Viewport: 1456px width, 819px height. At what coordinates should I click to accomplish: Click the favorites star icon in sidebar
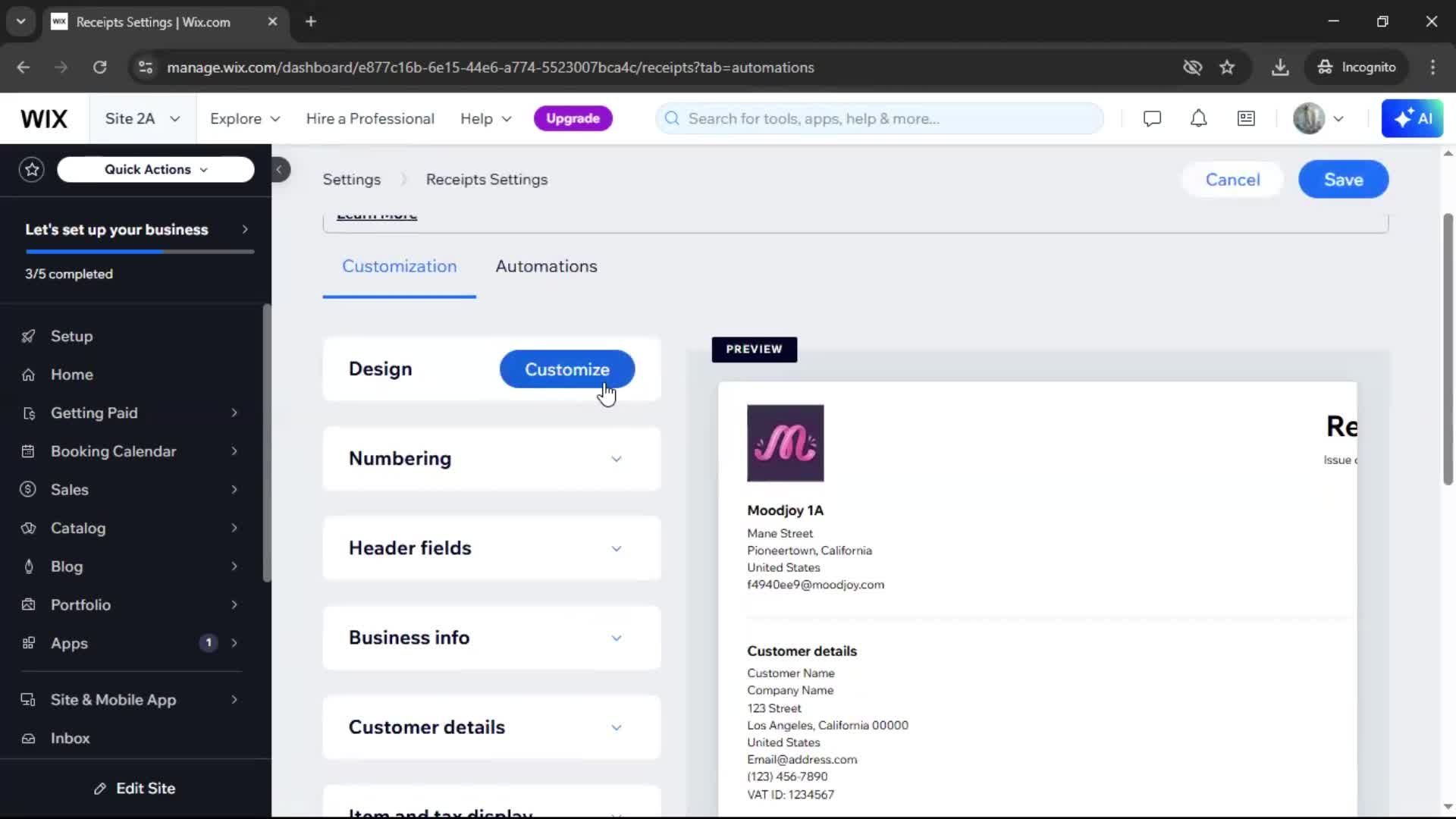pos(32,169)
